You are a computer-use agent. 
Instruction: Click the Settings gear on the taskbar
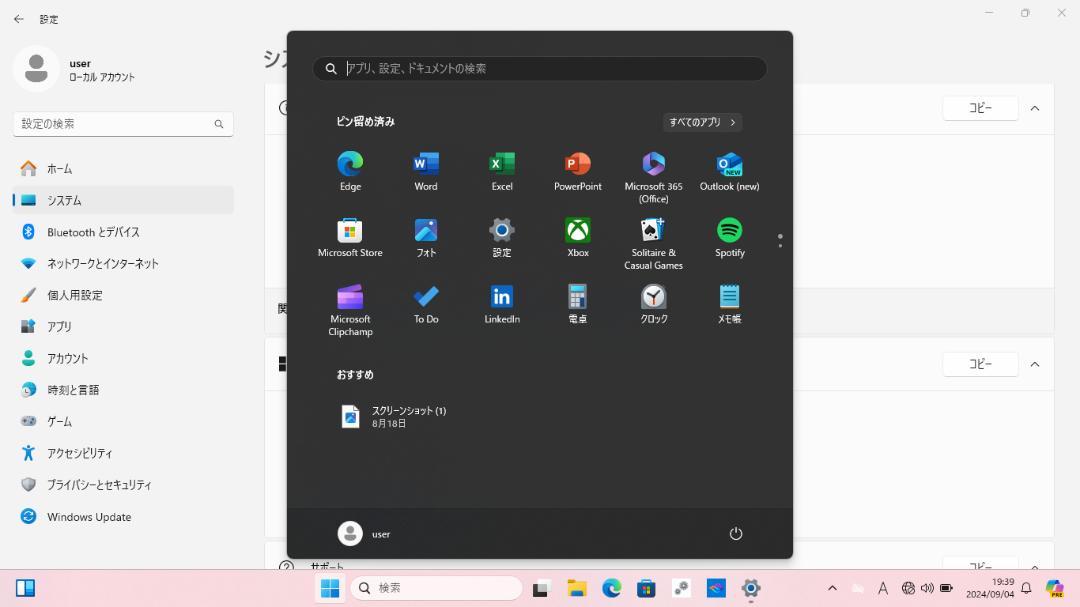click(751, 588)
